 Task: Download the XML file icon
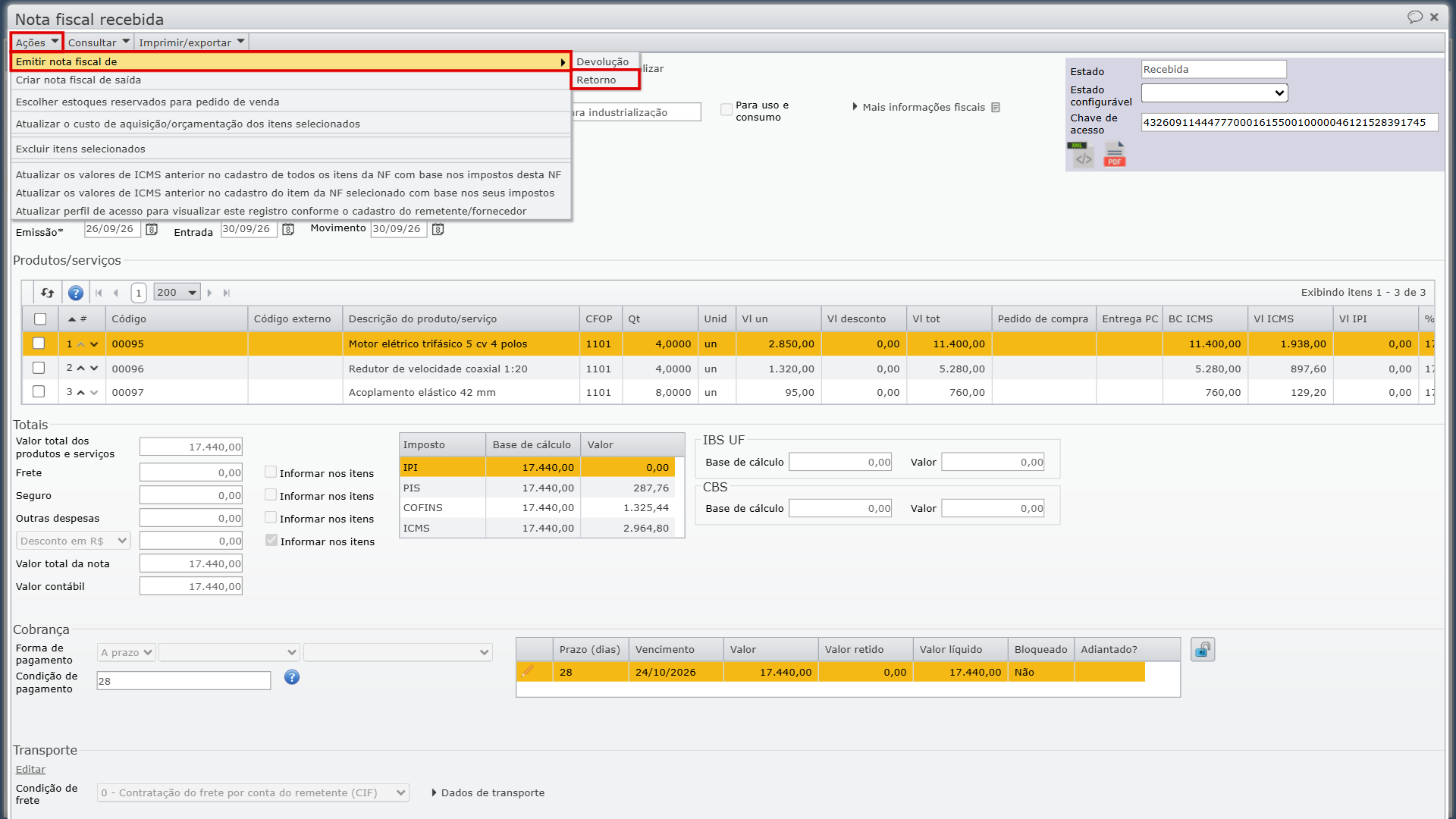tap(1080, 155)
